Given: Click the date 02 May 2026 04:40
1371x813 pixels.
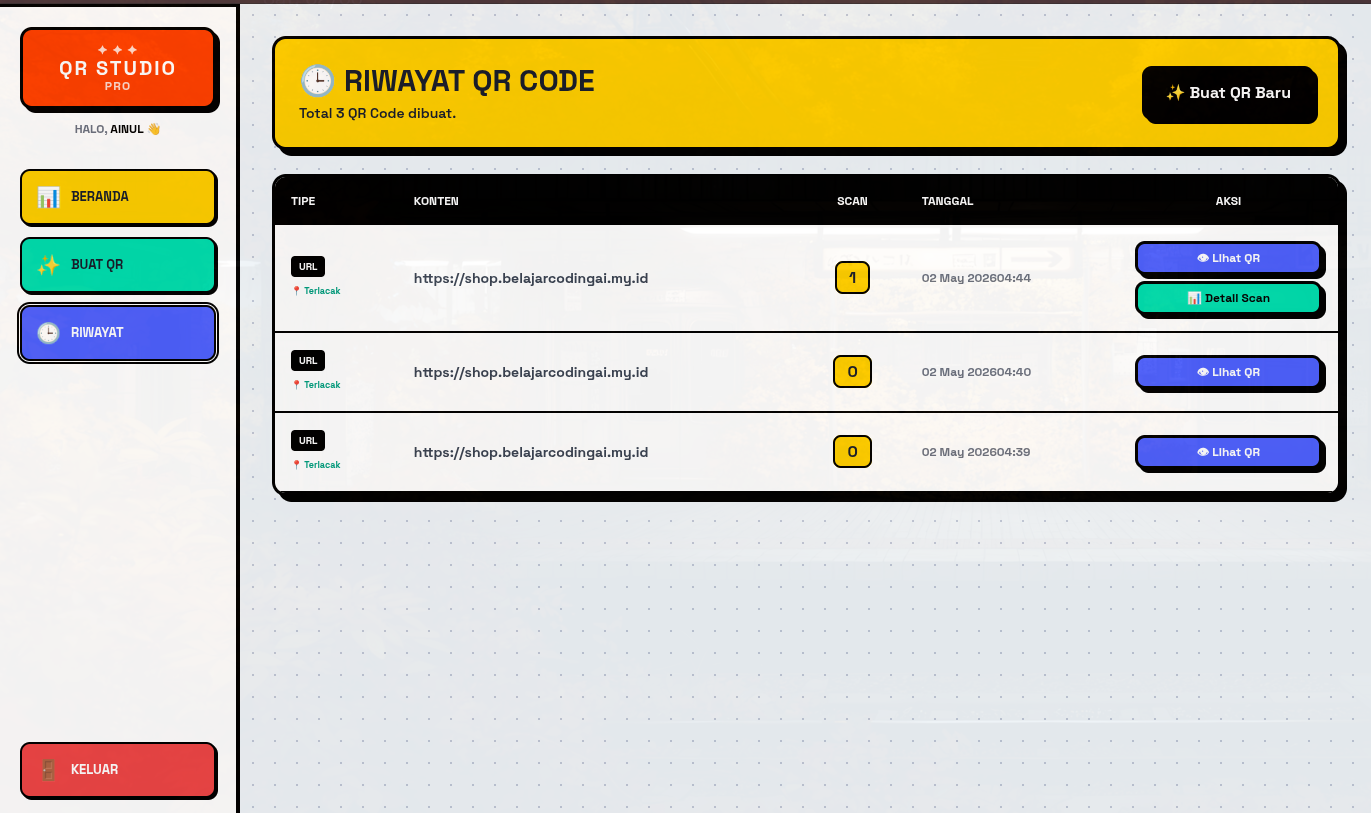Looking at the screenshot, I should pyautogui.click(x=976, y=372).
